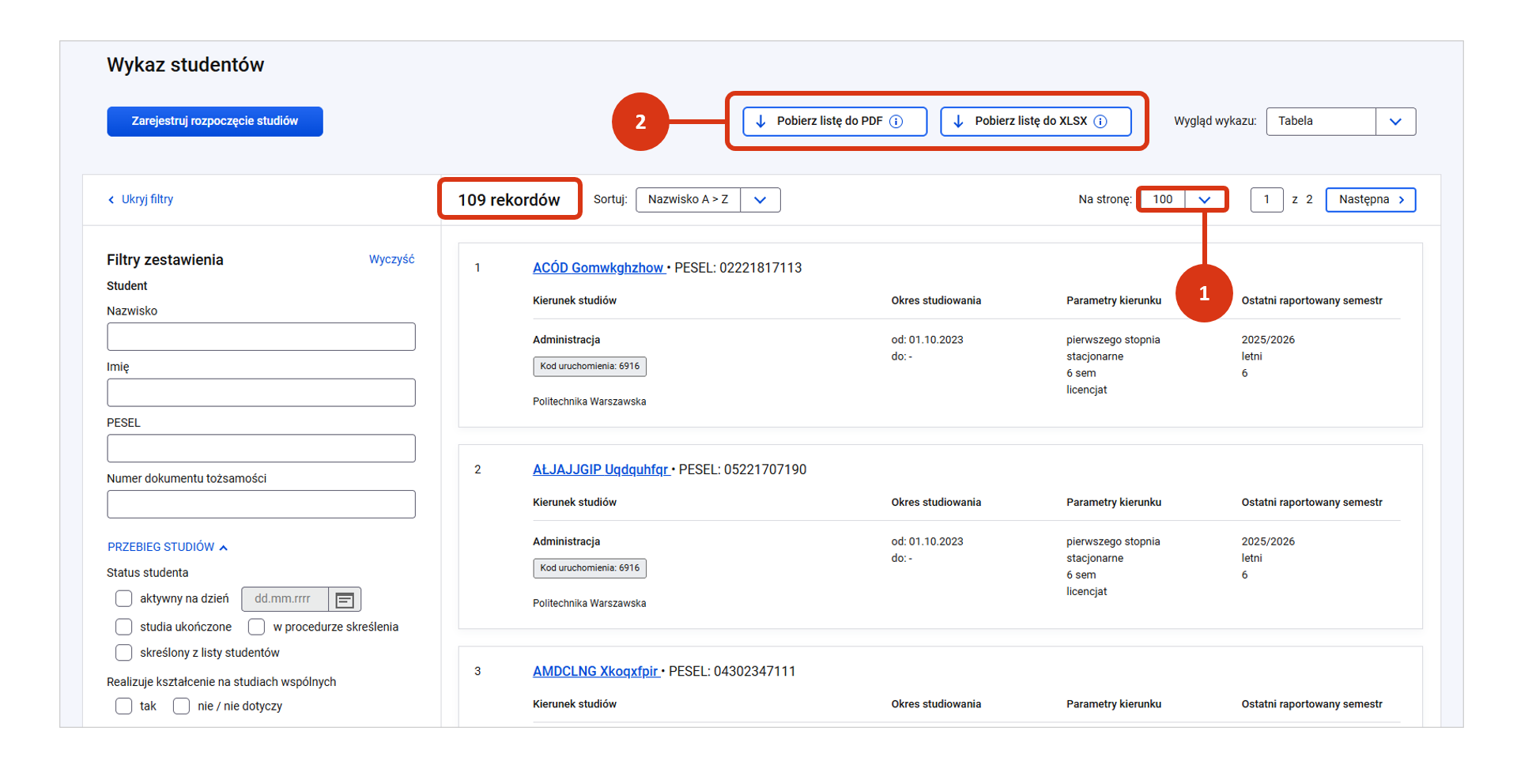This screenshot has width=1517, height=784.
Task: Click 'Kod uruchomienia: 6916' badge in first record
Action: (590, 367)
